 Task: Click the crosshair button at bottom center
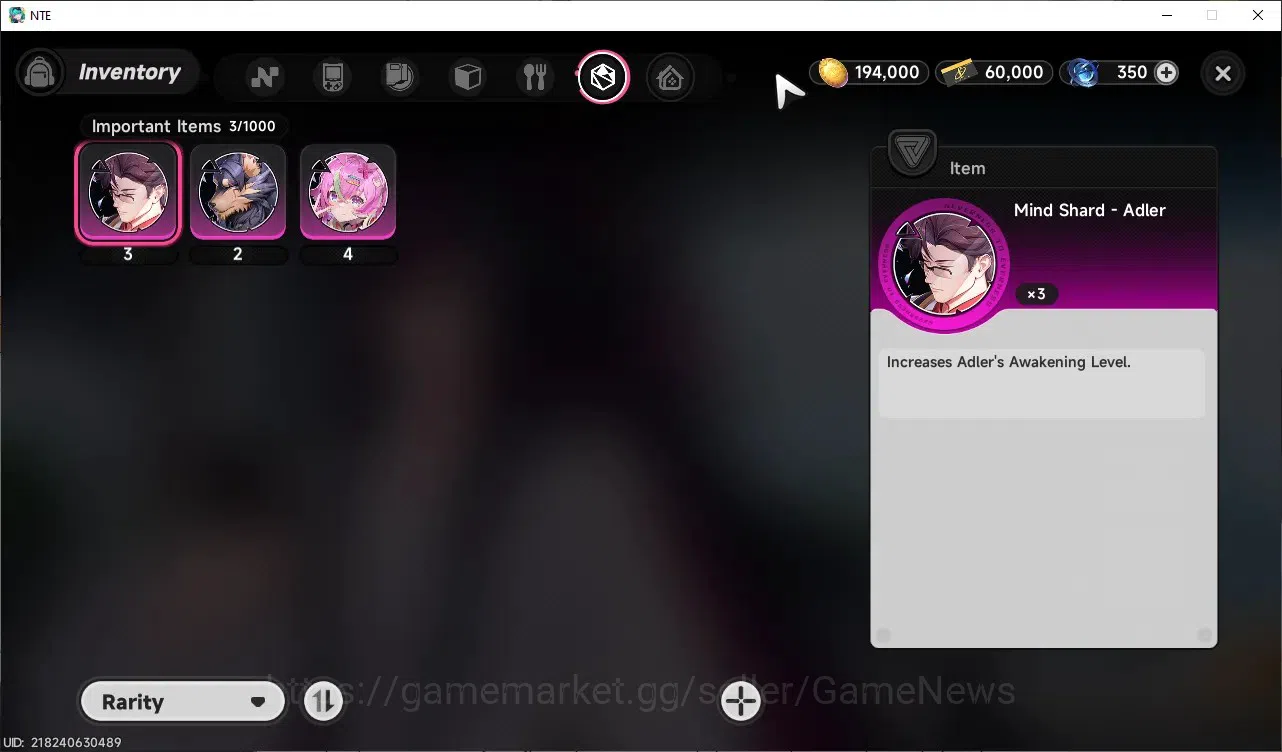(741, 701)
